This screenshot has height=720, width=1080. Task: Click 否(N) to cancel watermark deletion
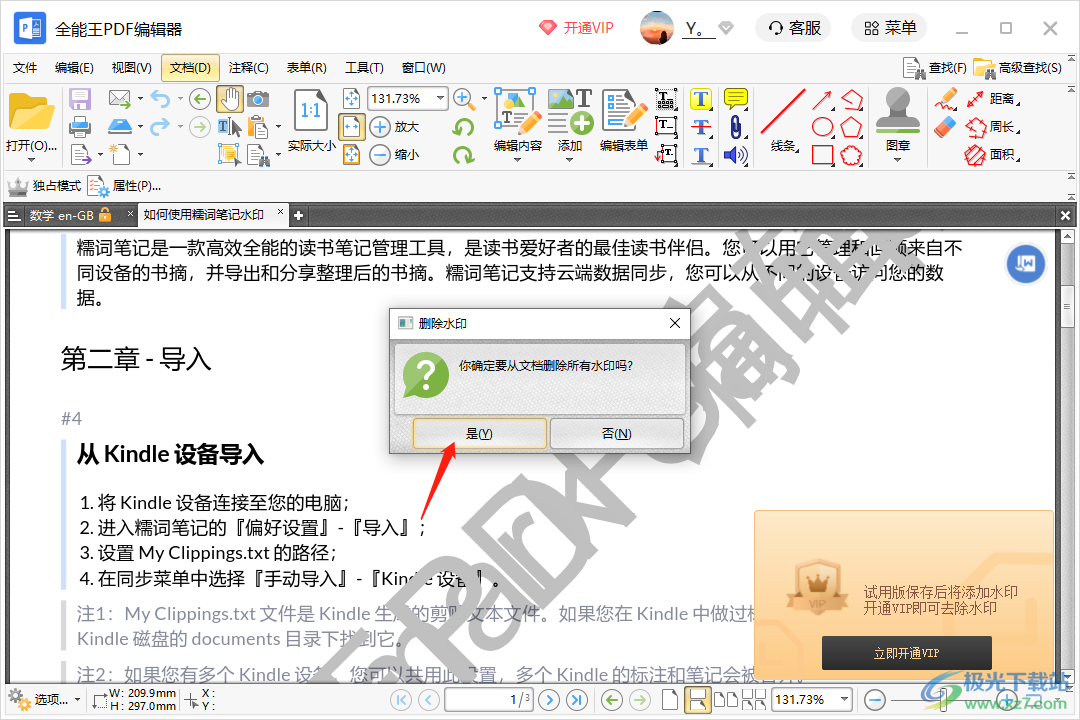pyautogui.click(x=616, y=433)
